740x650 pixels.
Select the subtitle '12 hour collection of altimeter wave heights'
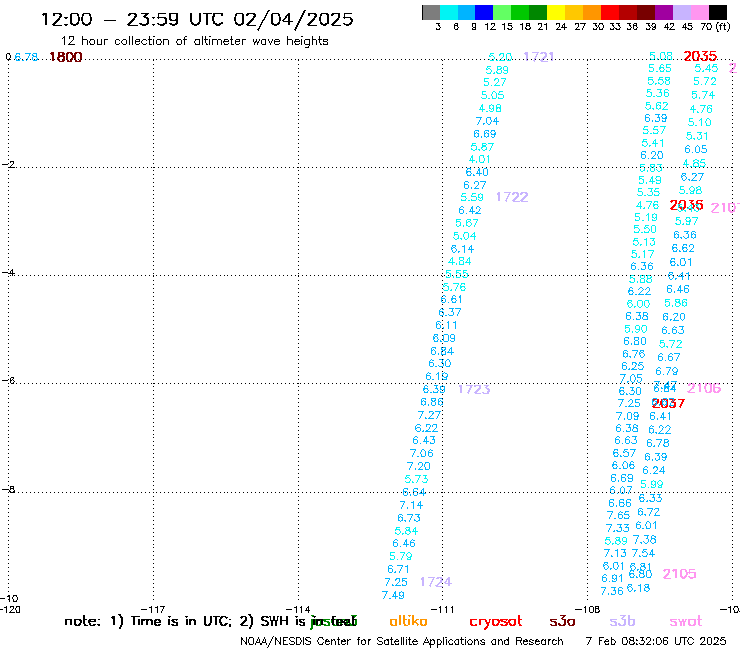click(194, 41)
